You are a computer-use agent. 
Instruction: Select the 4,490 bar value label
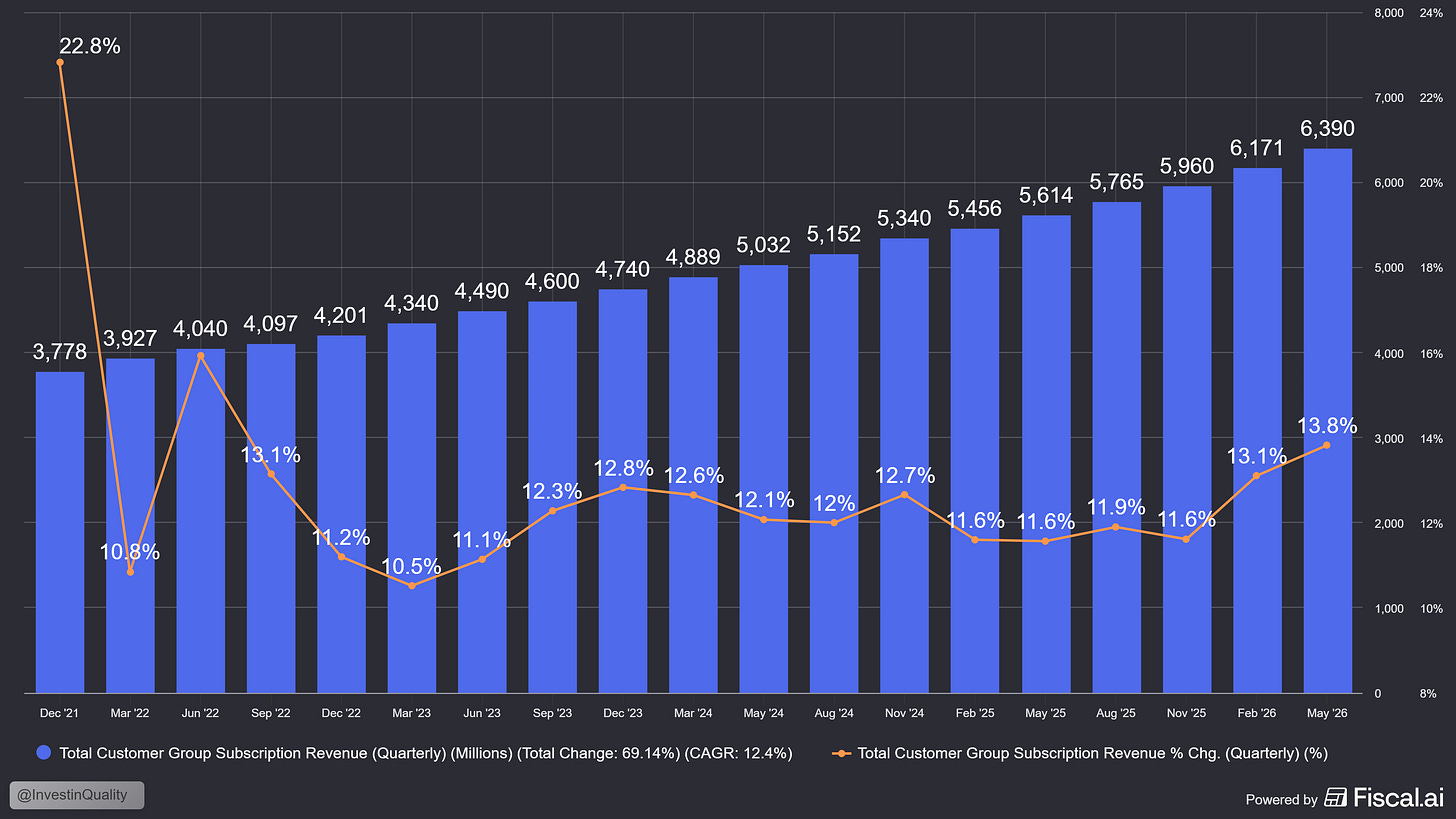click(482, 291)
